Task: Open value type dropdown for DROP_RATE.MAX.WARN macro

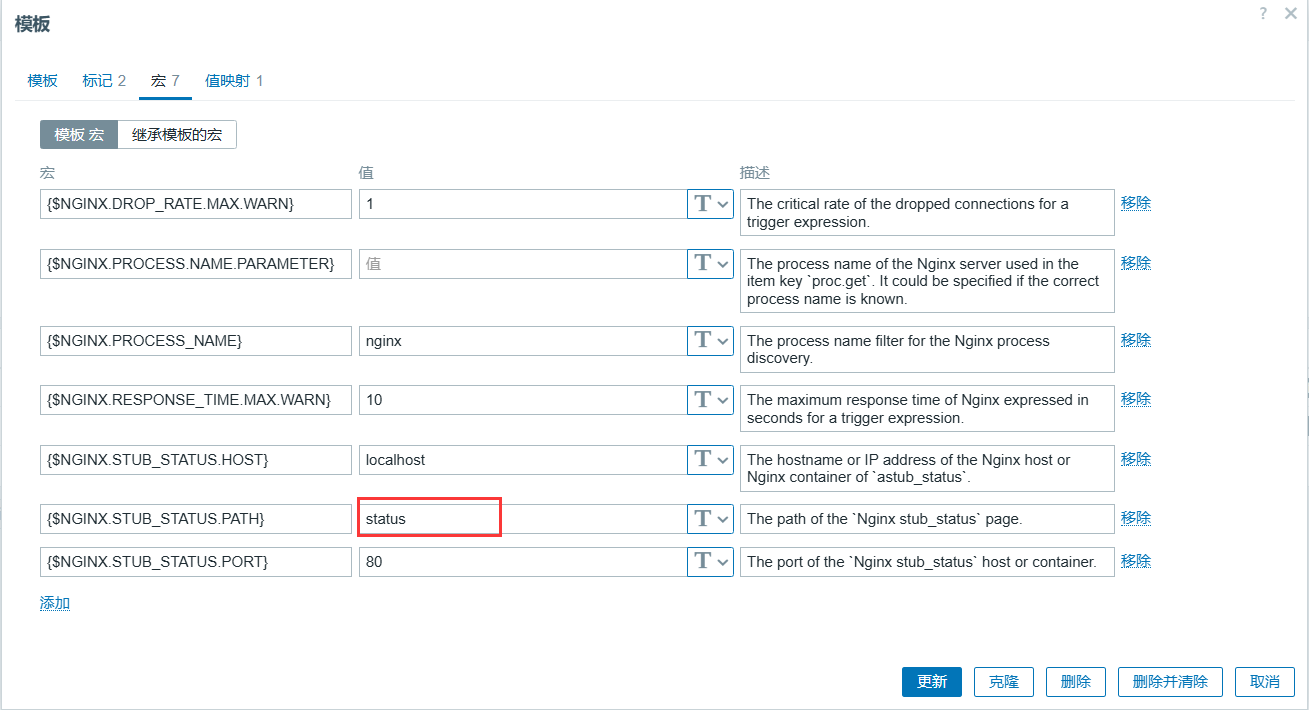Action: click(x=710, y=204)
